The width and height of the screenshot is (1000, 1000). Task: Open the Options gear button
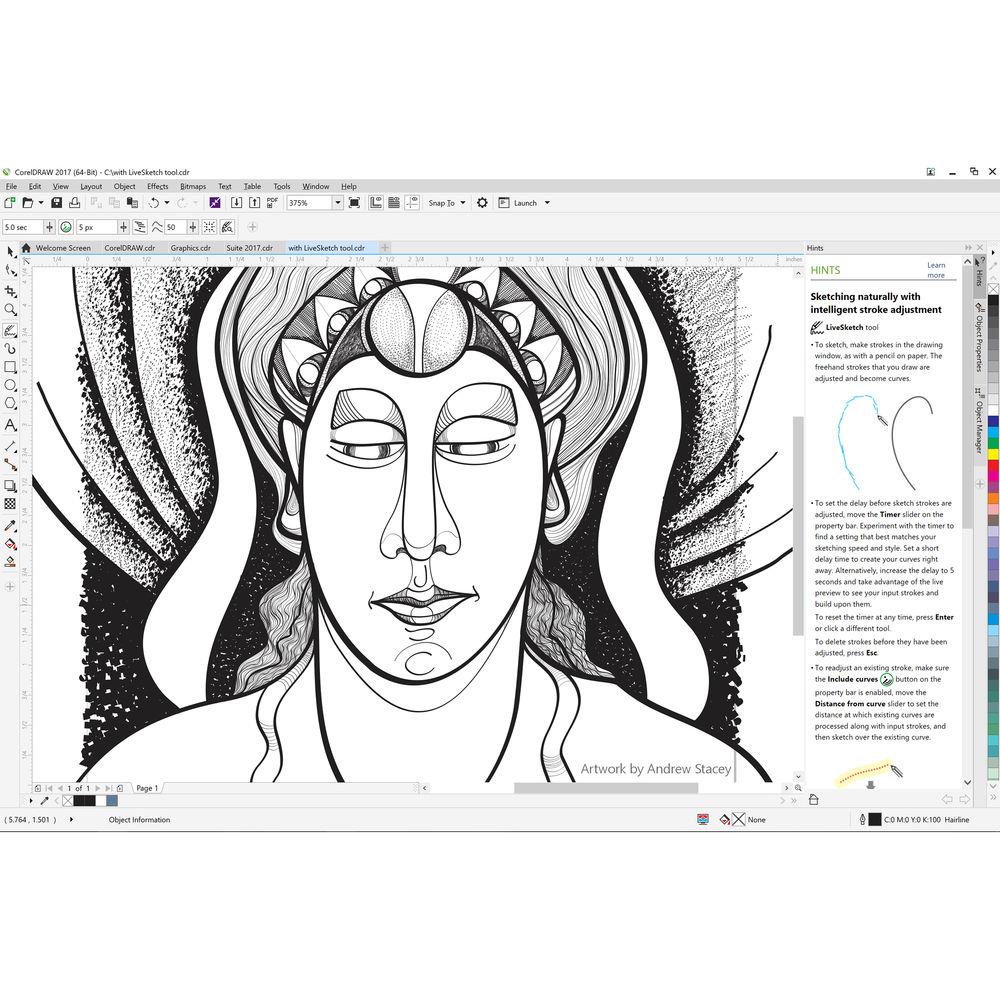pos(482,202)
